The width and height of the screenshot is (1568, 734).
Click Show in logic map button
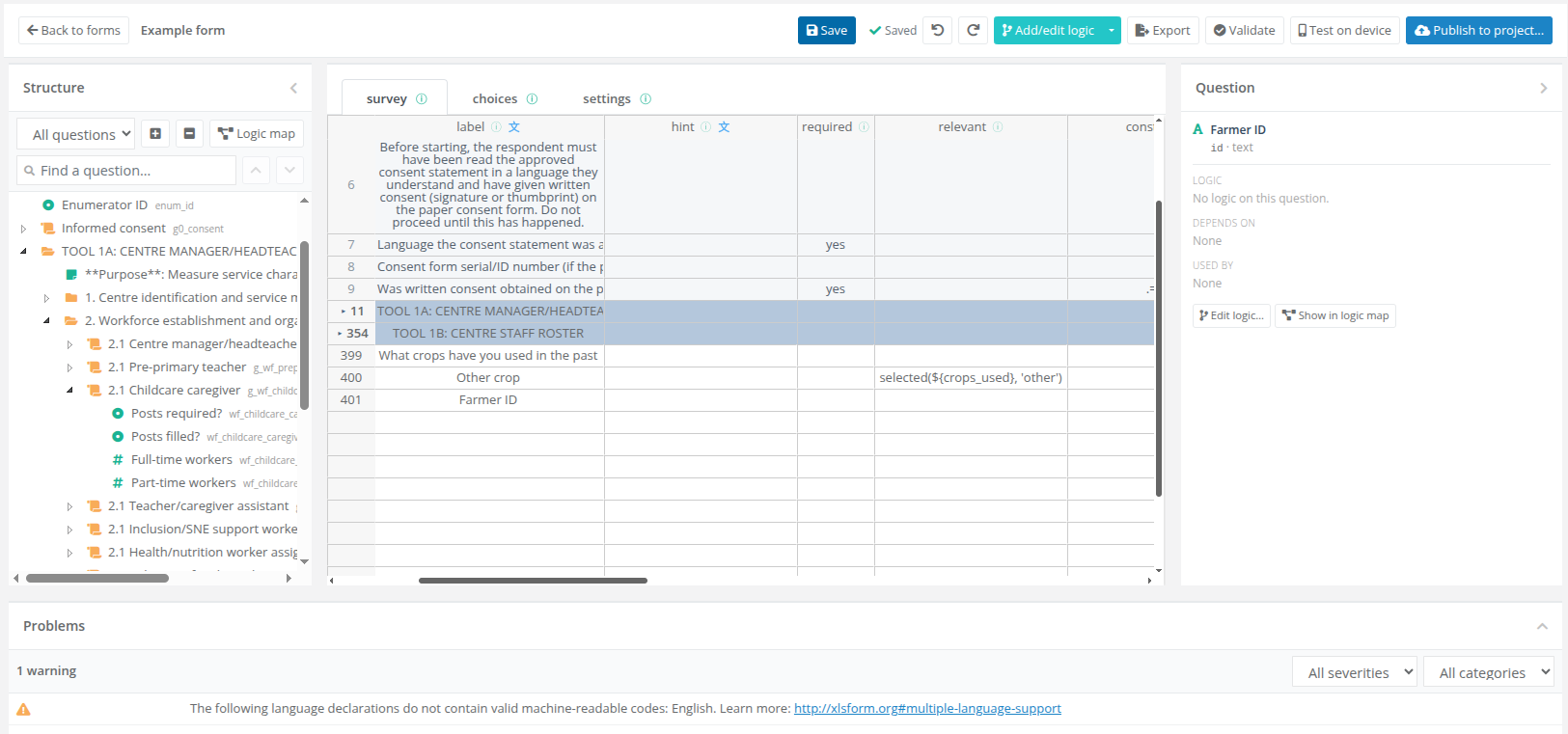[1334, 315]
